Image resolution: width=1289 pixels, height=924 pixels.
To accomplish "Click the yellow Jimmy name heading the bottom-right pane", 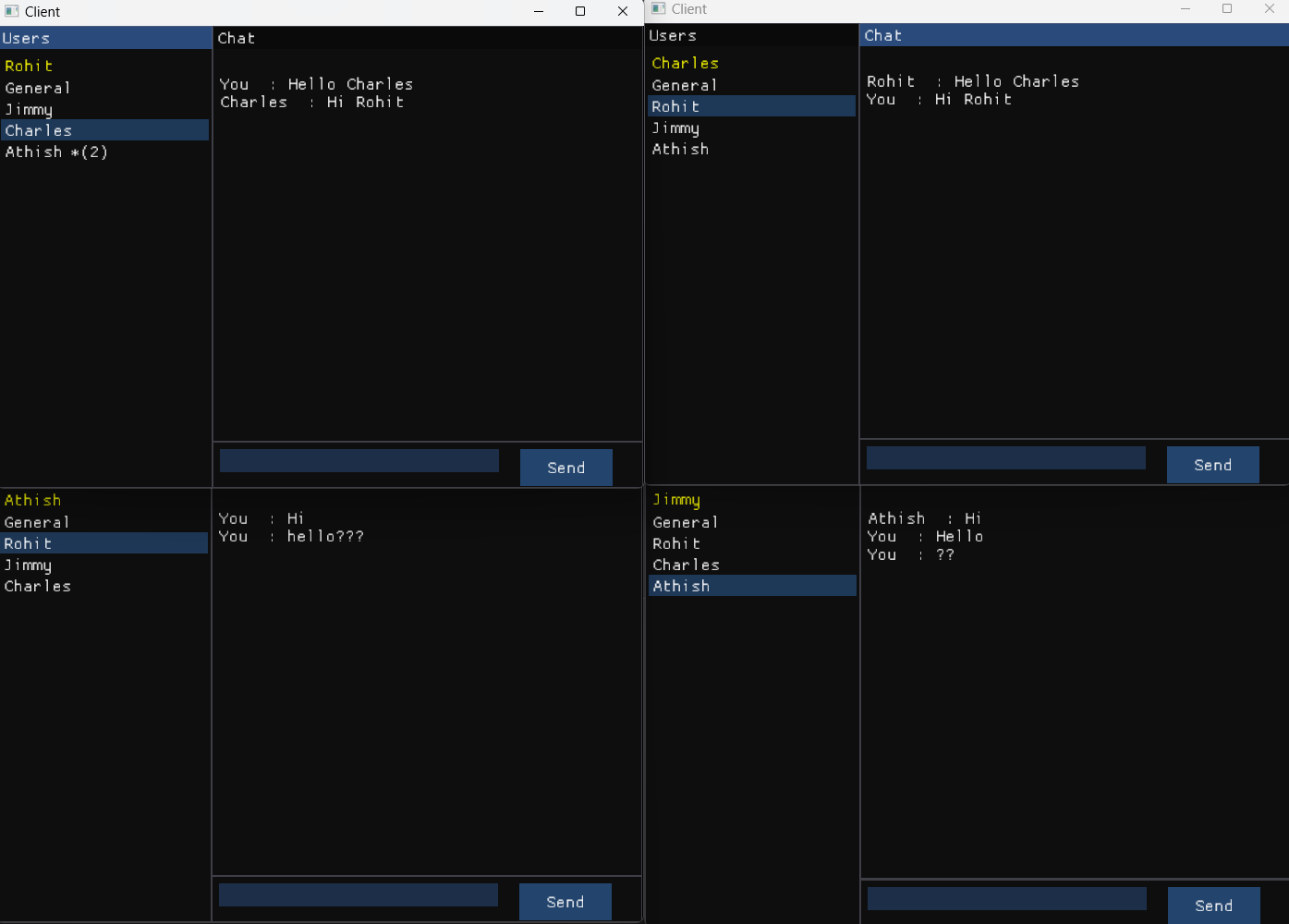I will coord(676,500).
